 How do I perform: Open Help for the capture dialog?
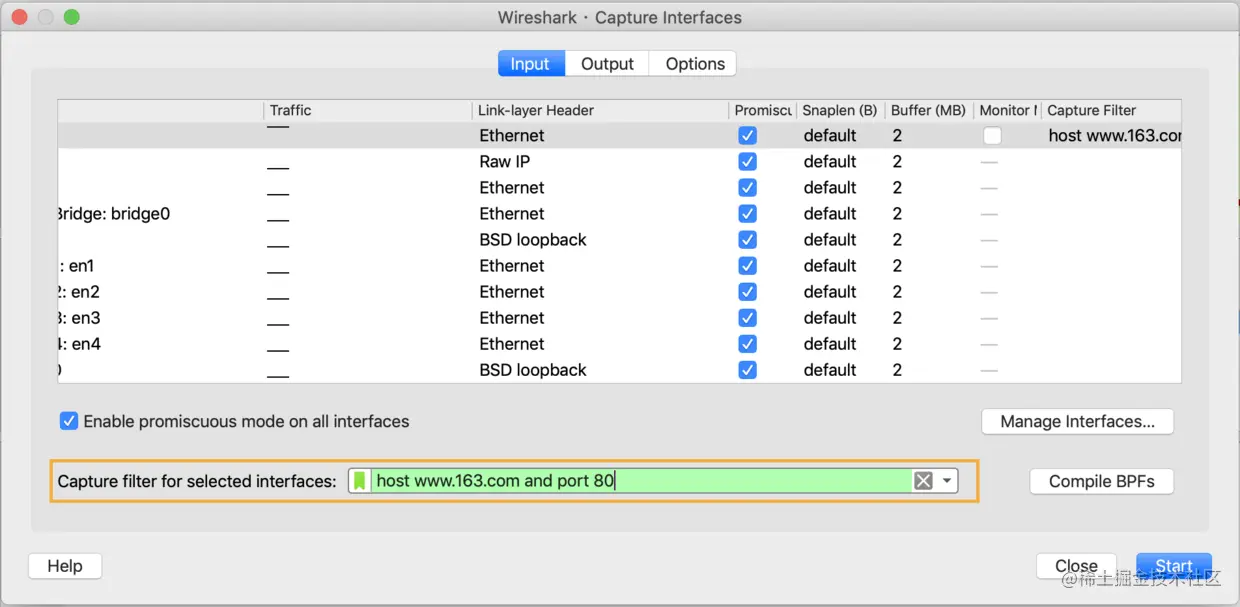coord(65,566)
